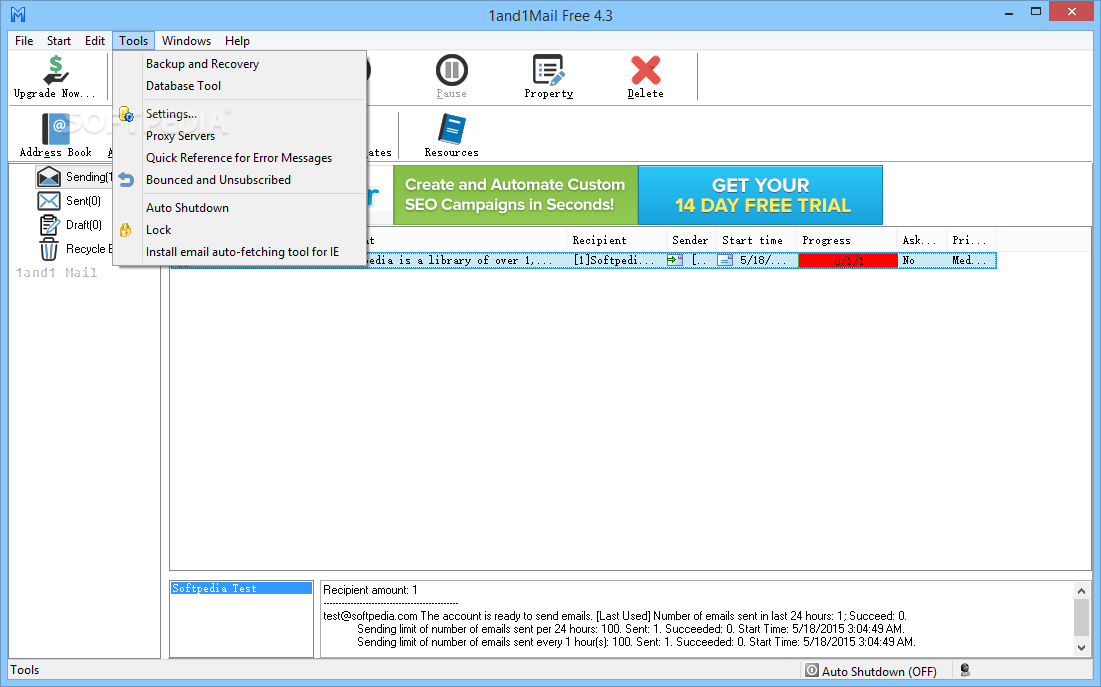The width and height of the screenshot is (1101, 687).
Task: Click the 1and1Mail app logo in title bar
Action: tap(18, 14)
